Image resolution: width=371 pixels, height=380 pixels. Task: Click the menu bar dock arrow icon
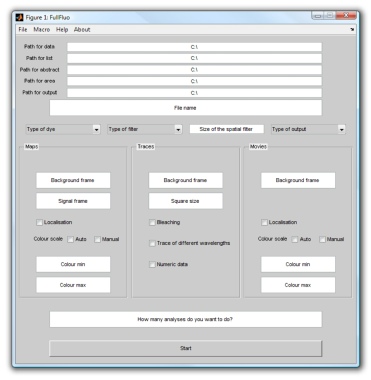(352, 30)
